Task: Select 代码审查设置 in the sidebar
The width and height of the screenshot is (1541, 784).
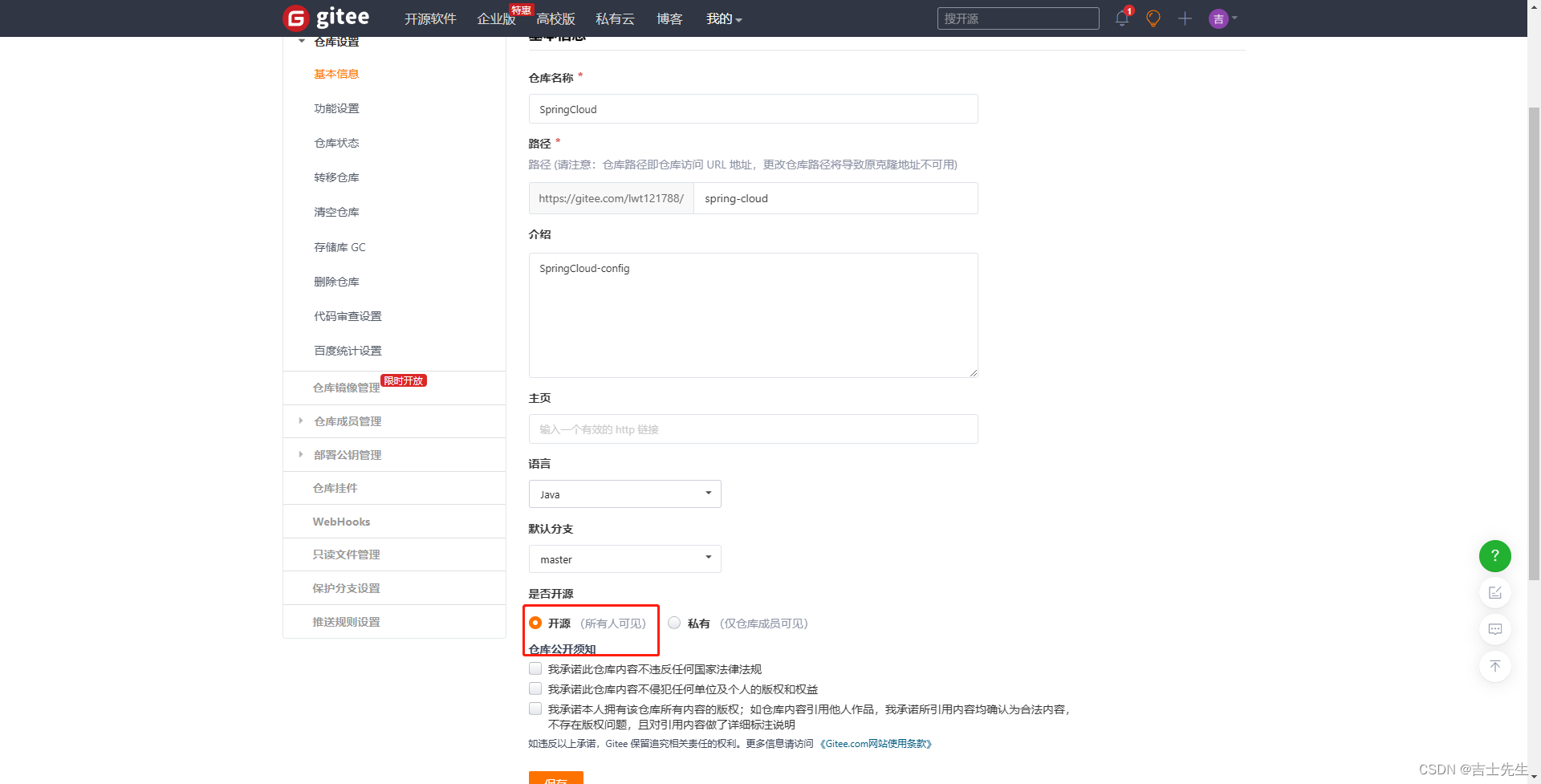Action: [x=348, y=316]
